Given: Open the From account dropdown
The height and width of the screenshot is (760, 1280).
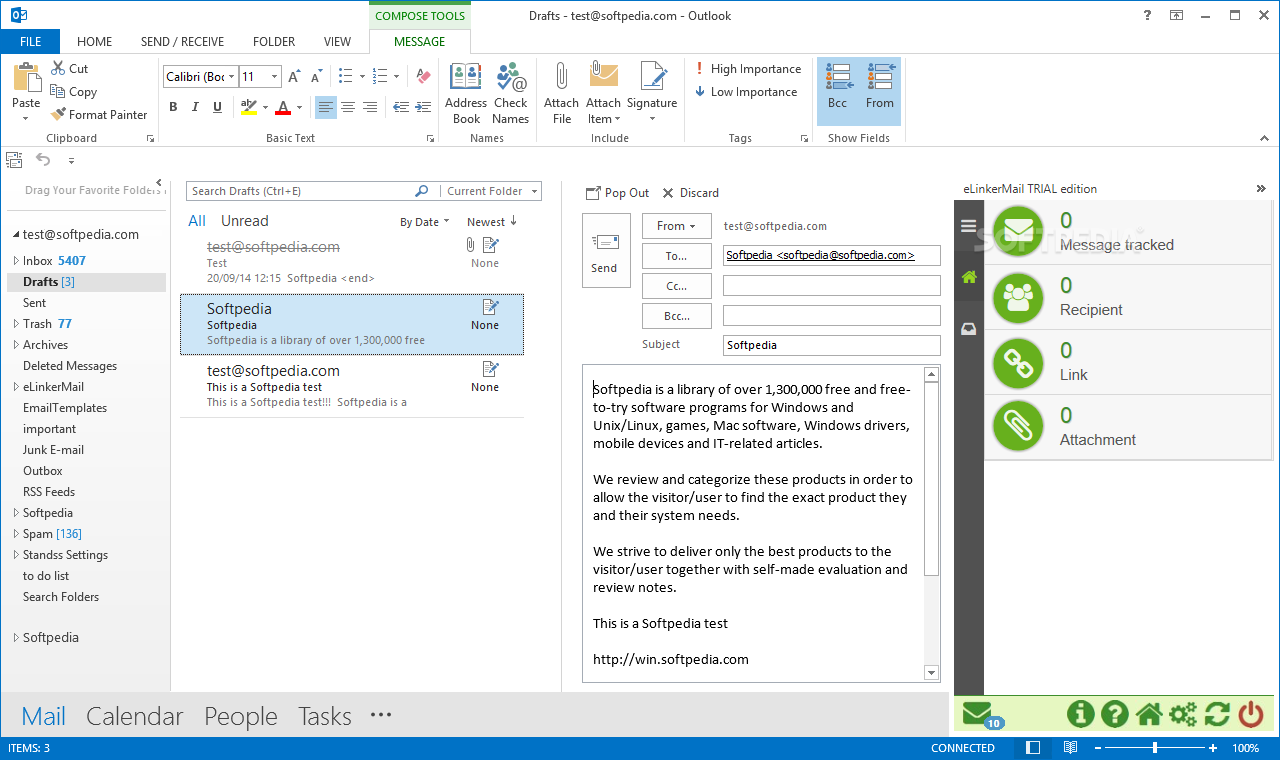Looking at the screenshot, I should (x=676, y=226).
